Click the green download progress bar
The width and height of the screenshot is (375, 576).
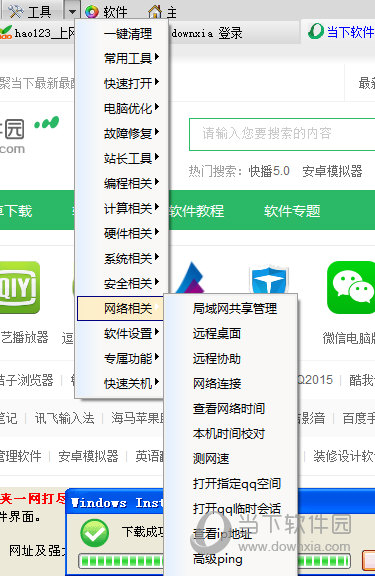[x=121, y=561]
